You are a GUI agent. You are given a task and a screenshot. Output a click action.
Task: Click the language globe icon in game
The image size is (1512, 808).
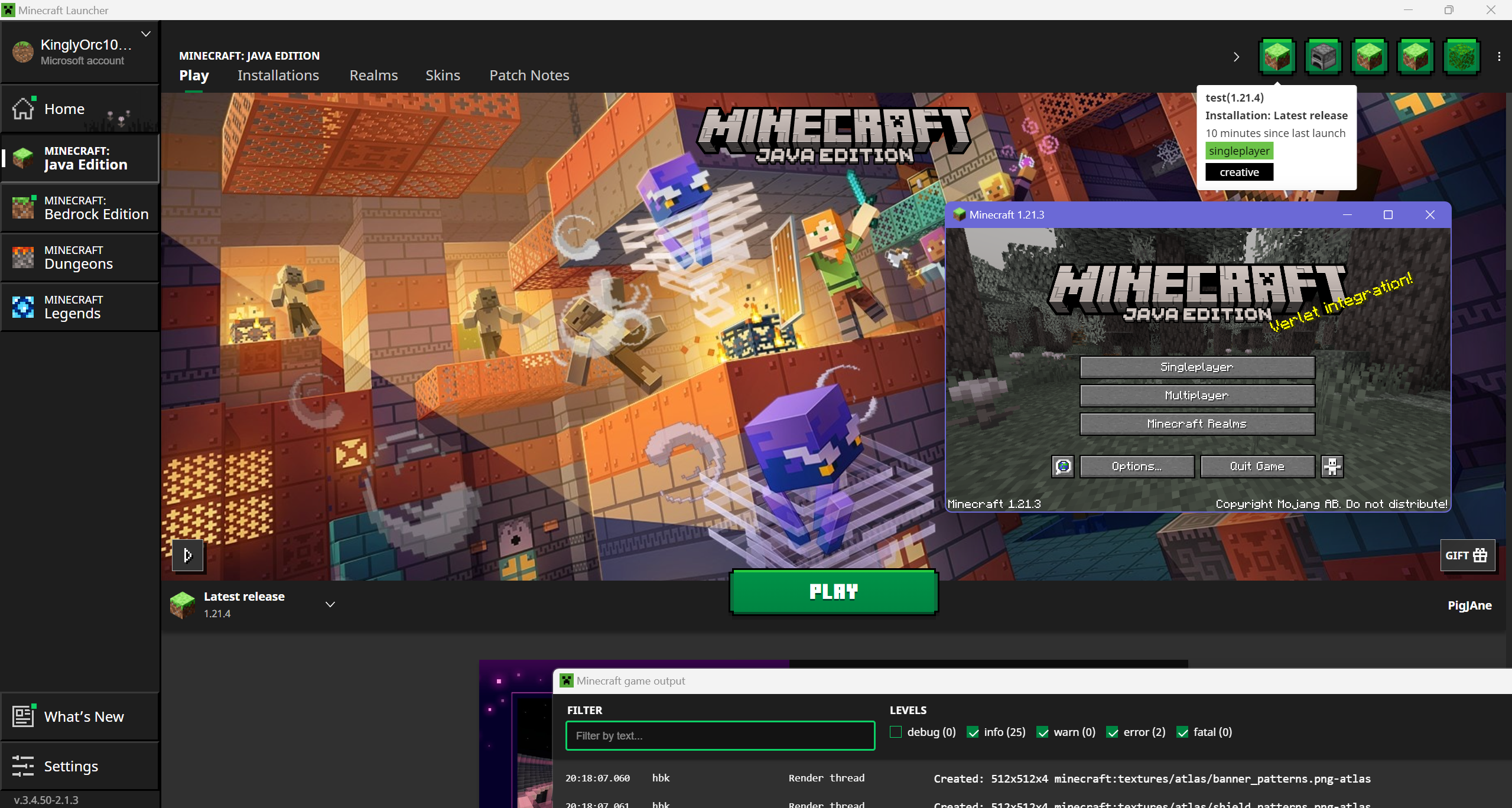point(1063,467)
